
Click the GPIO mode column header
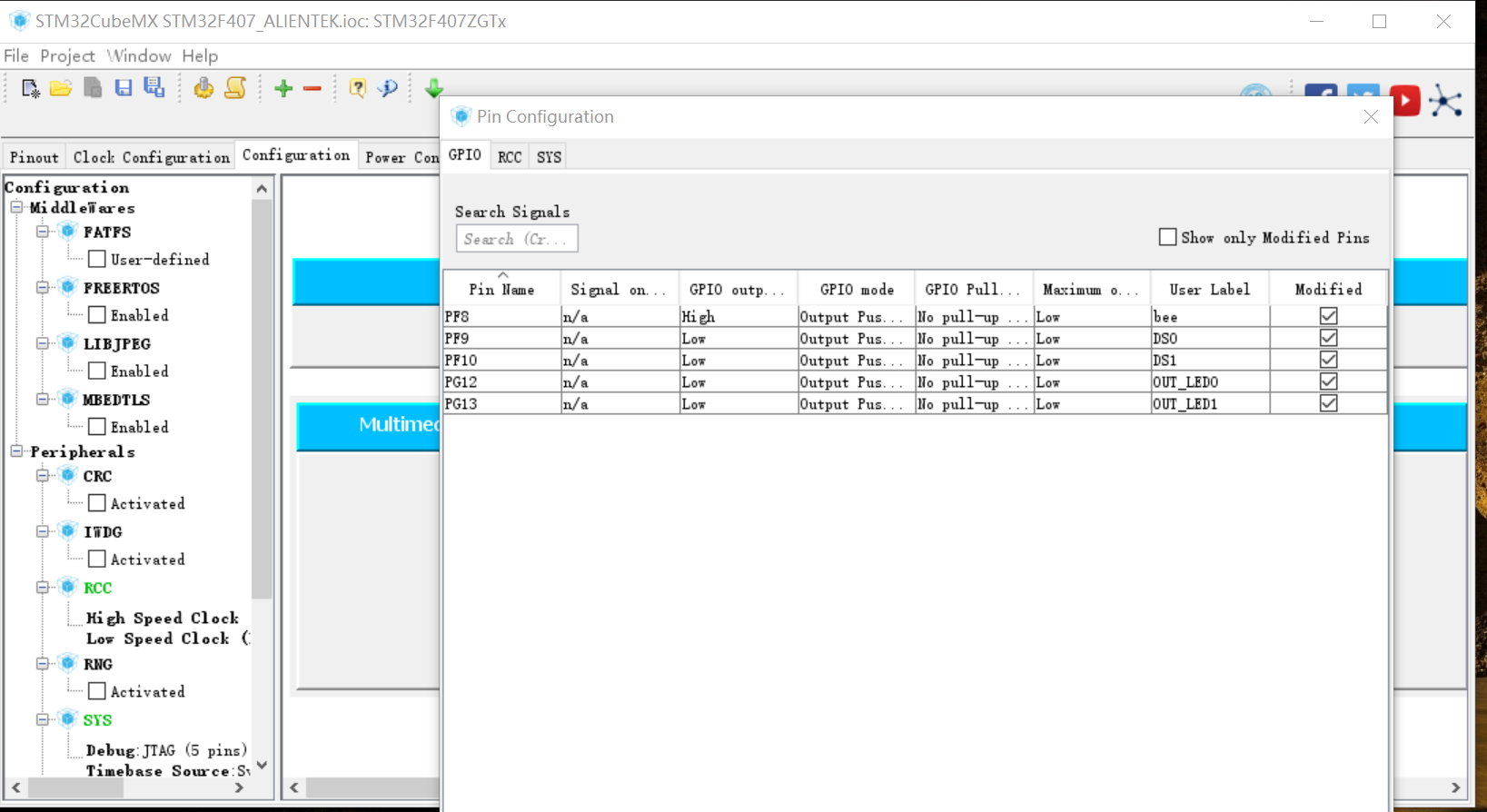857,289
